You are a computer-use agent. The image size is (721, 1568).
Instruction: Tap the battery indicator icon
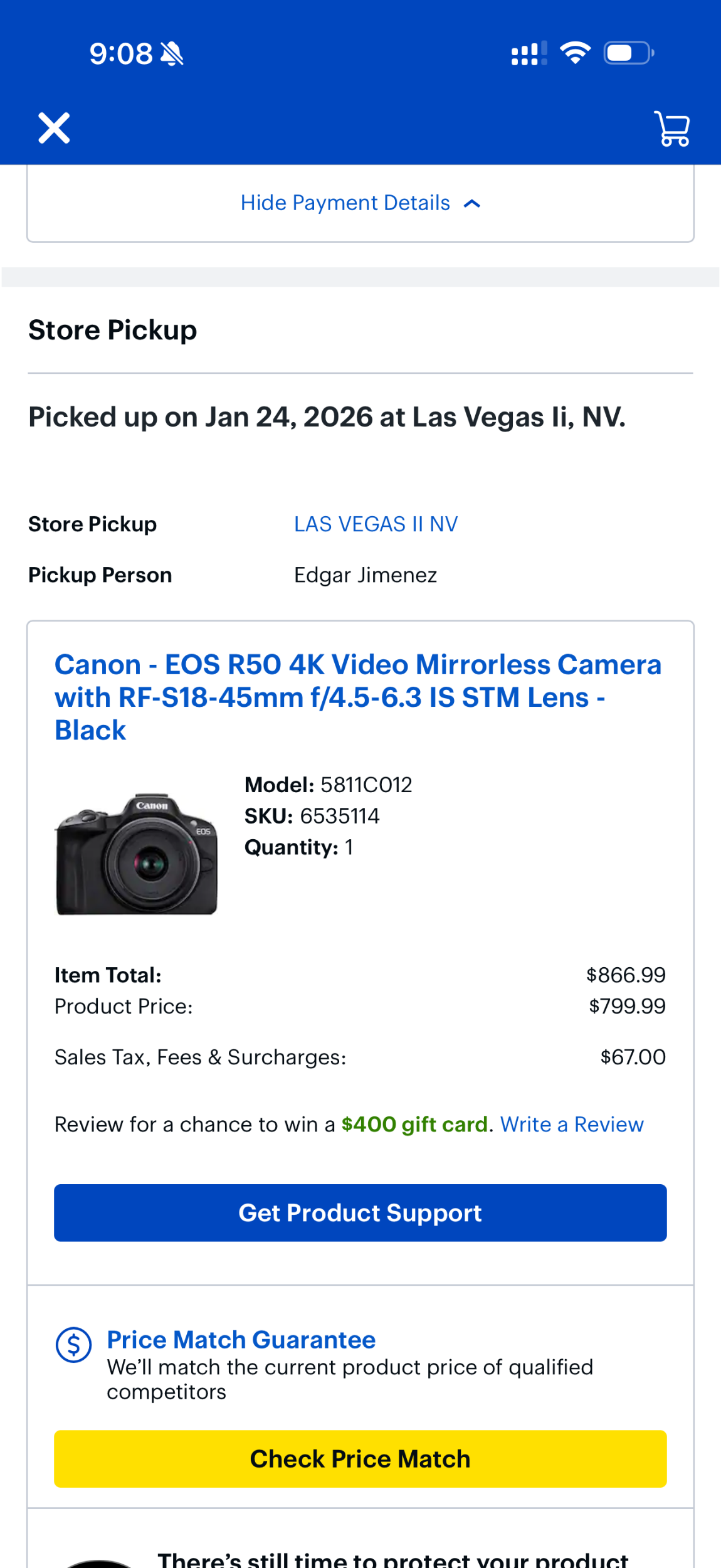[628, 53]
